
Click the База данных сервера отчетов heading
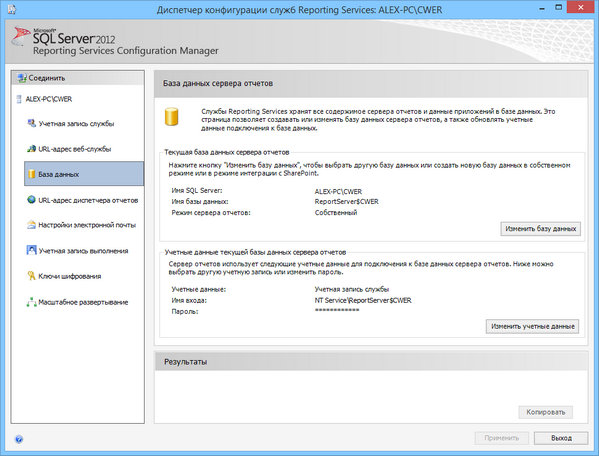[218, 83]
